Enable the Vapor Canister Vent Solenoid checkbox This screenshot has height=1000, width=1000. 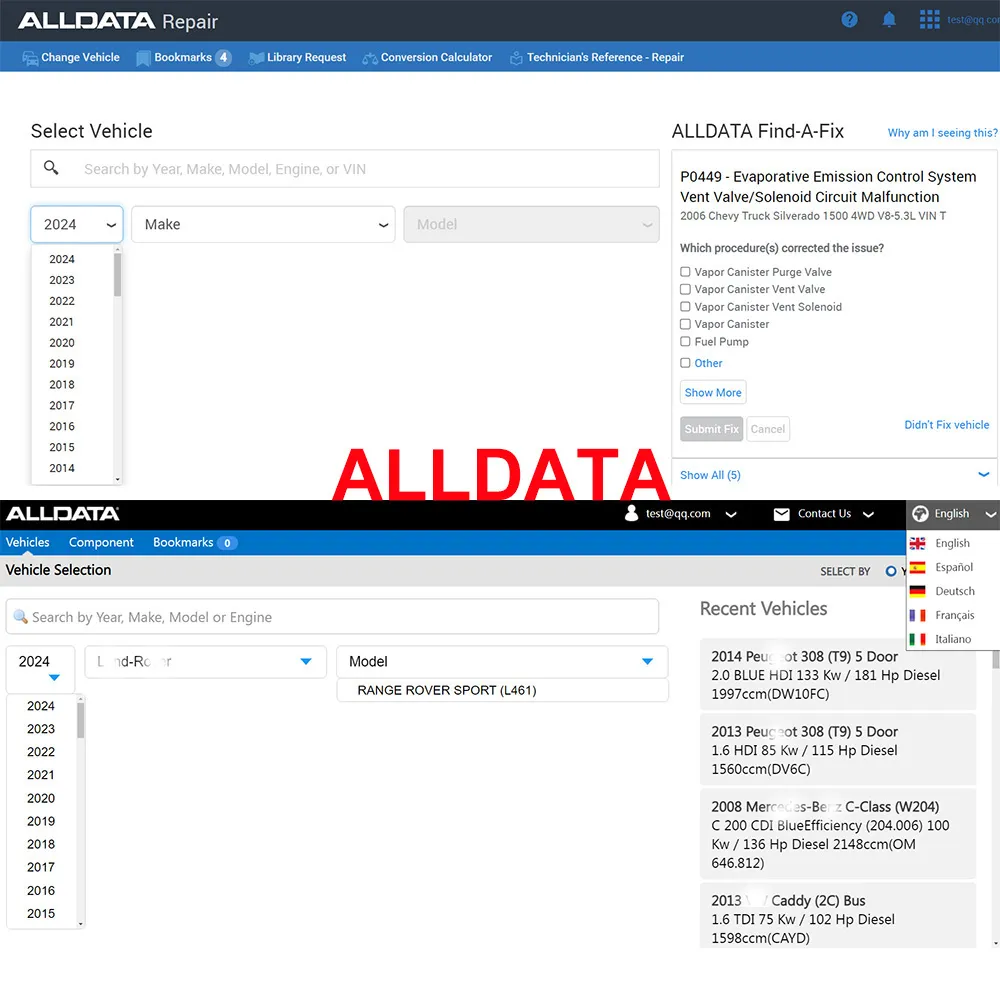[x=686, y=307]
